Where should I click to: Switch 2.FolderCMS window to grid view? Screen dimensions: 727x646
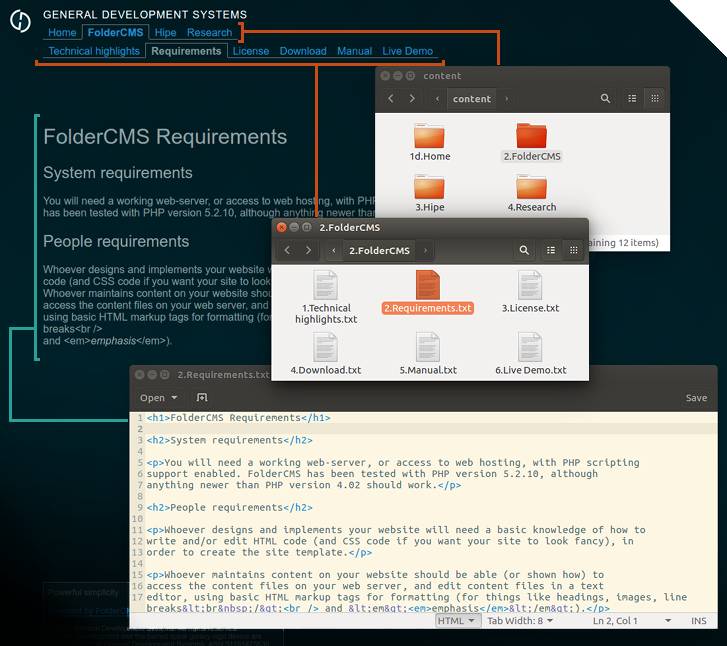(x=574, y=250)
